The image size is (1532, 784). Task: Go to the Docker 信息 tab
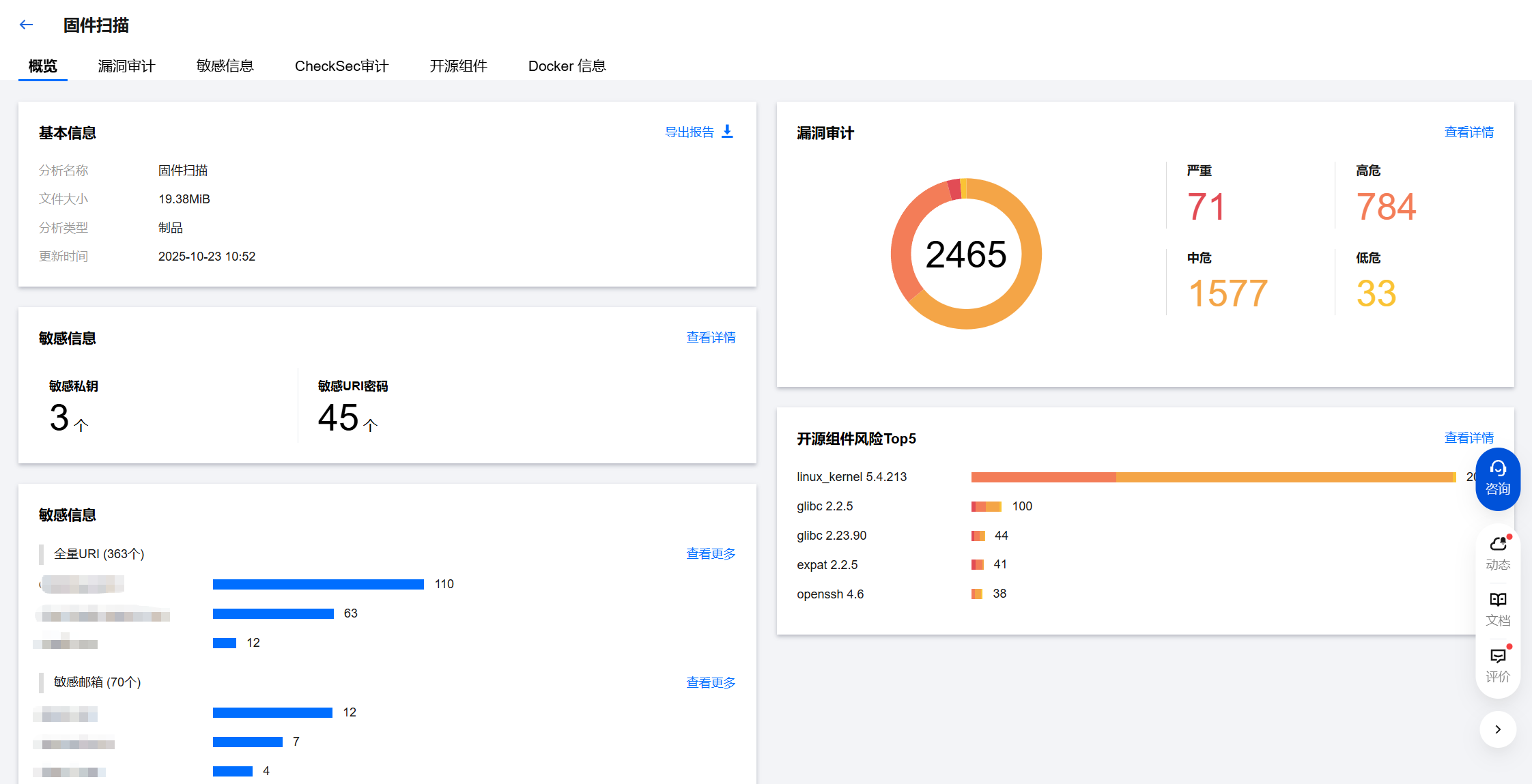click(x=567, y=66)
